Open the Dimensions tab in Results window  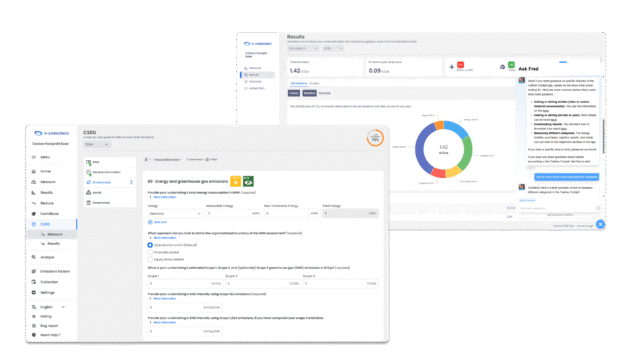tap(299, 84)
